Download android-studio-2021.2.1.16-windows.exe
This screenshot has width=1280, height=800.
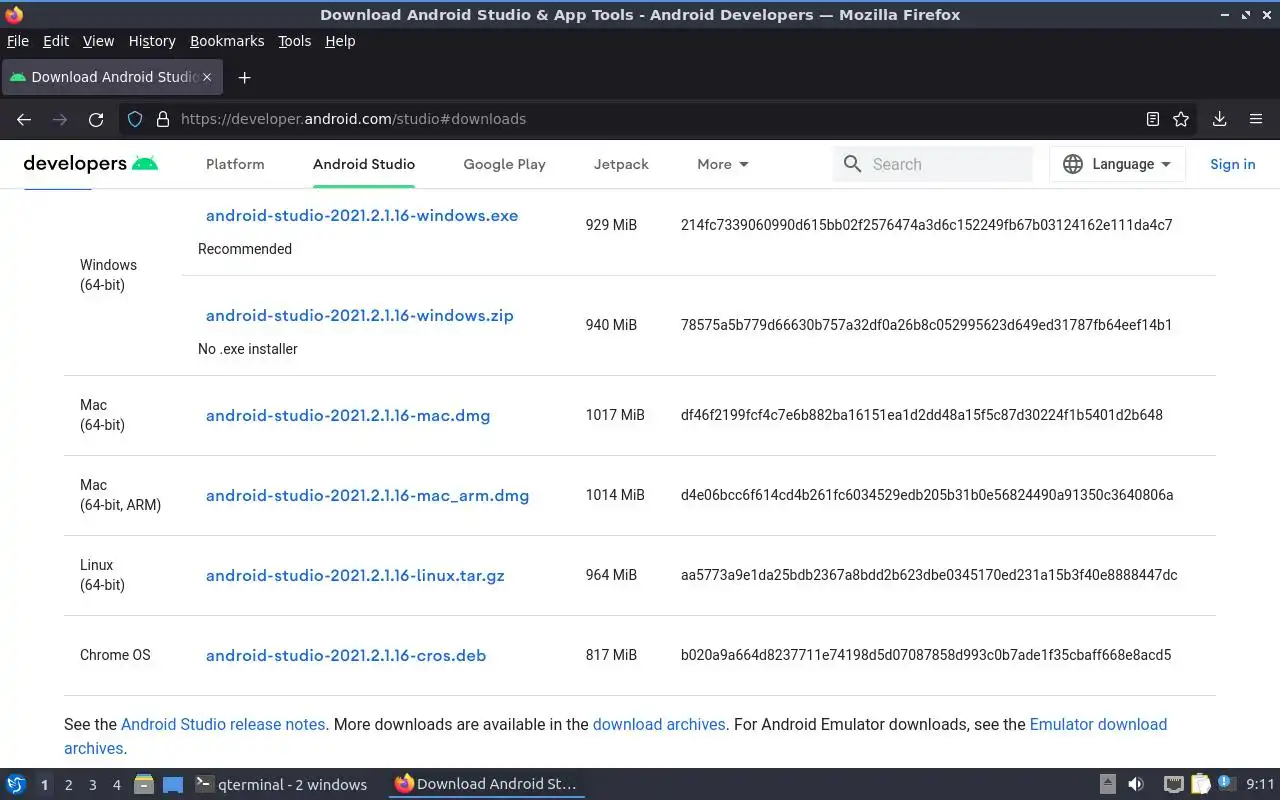(362, 215)
